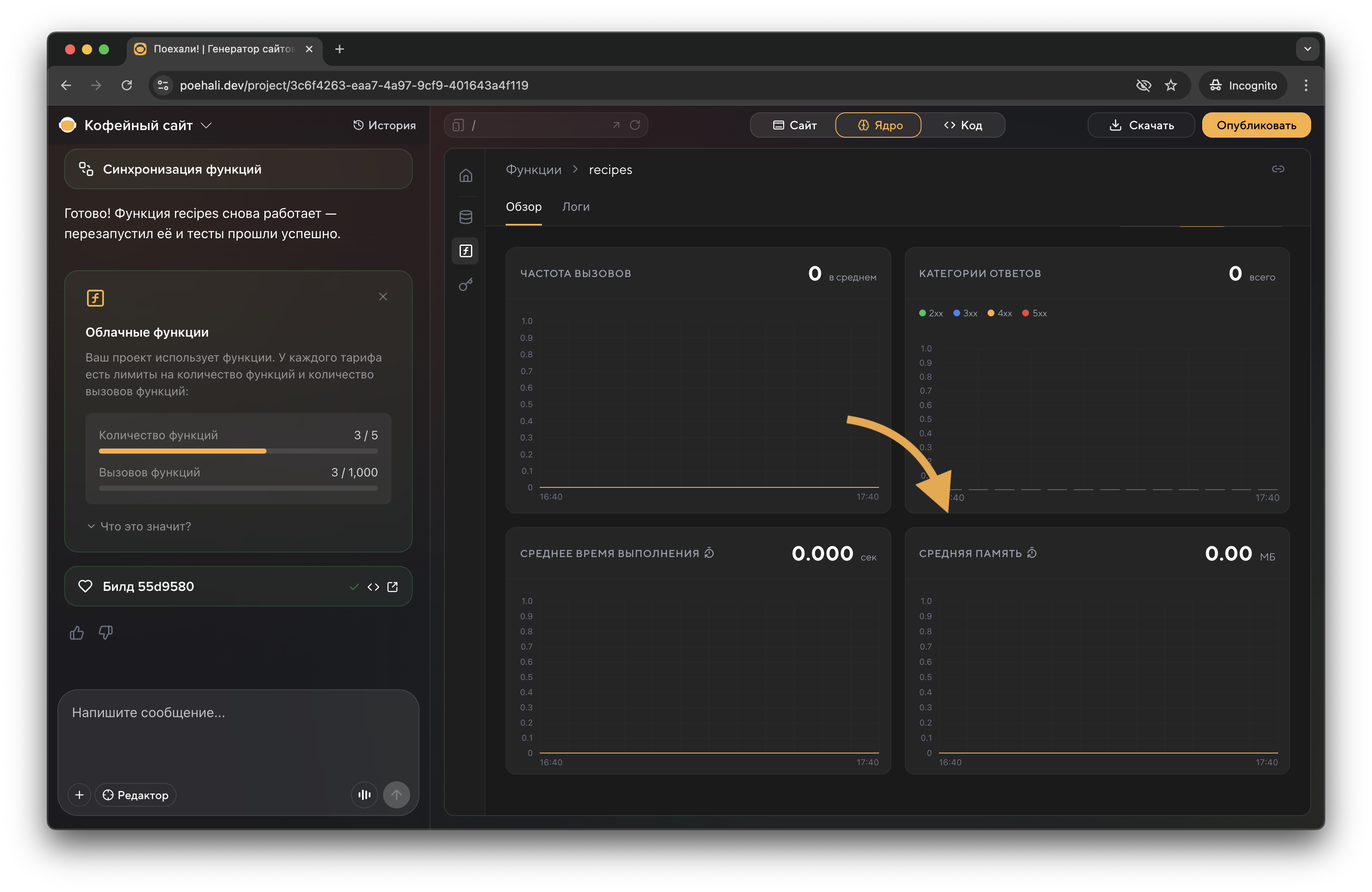
Task: Click the Скачать button
Action: click(x=1141, y=125)
